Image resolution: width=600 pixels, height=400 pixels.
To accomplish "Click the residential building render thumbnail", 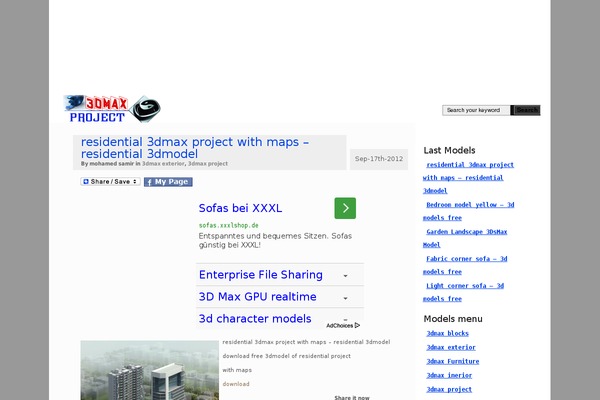I will (150, 370).
